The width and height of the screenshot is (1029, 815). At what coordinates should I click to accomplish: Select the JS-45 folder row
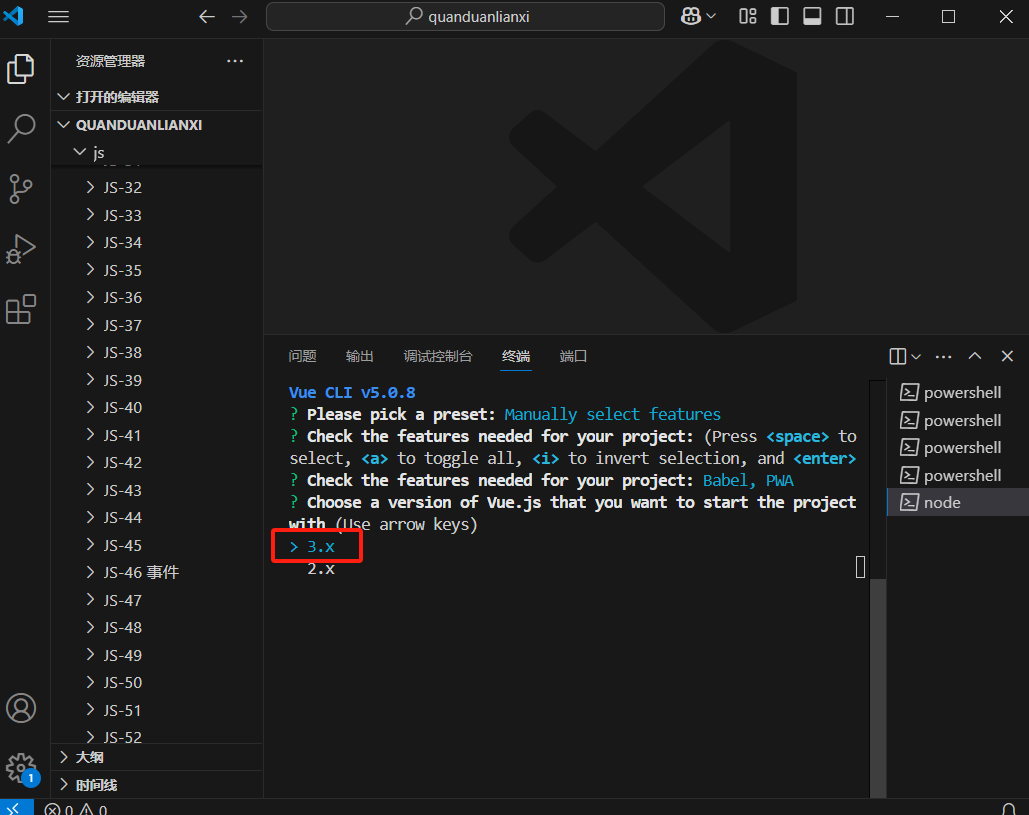click(158, 545)
